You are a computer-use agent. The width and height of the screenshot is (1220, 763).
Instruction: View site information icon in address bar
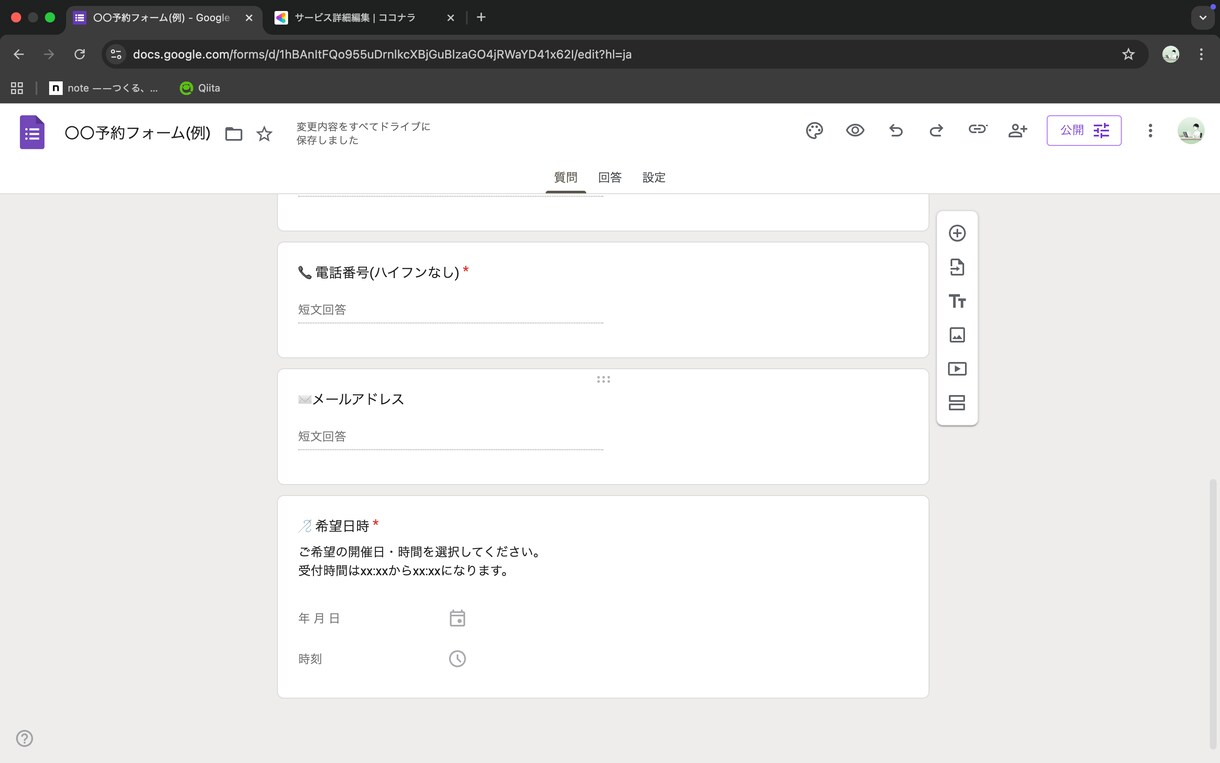click(x=116, y=54)
